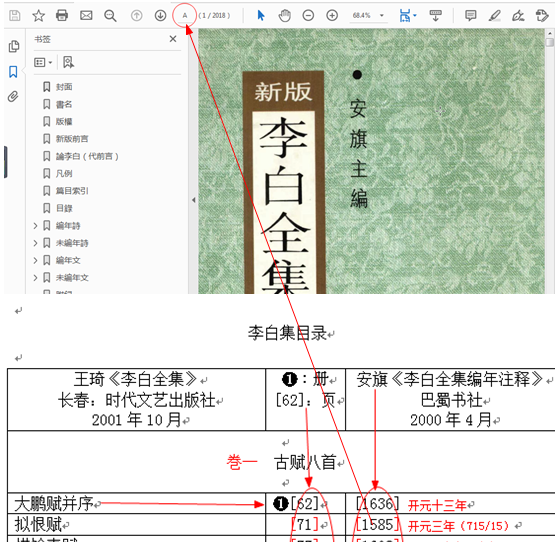The image size is (557, 544).
Task: Send file by email using the envelope icon
Action: [x=86, y=16]
